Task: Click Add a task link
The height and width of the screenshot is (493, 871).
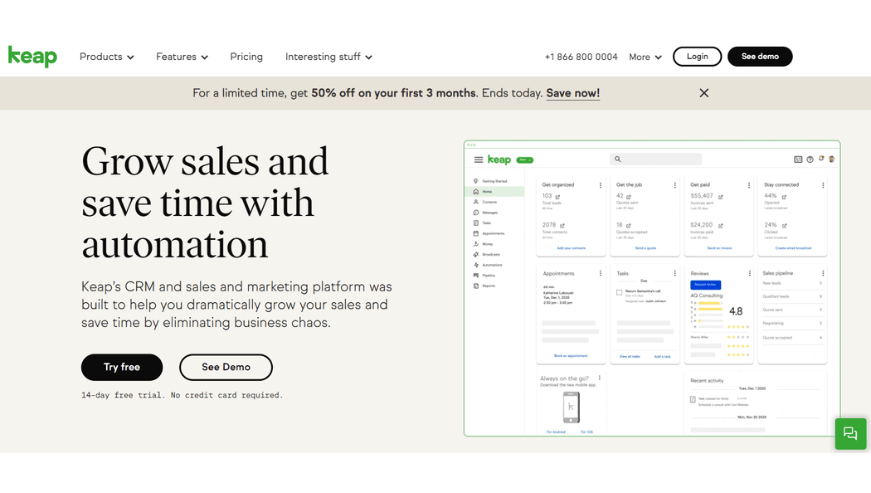Action: pos(662,356)
